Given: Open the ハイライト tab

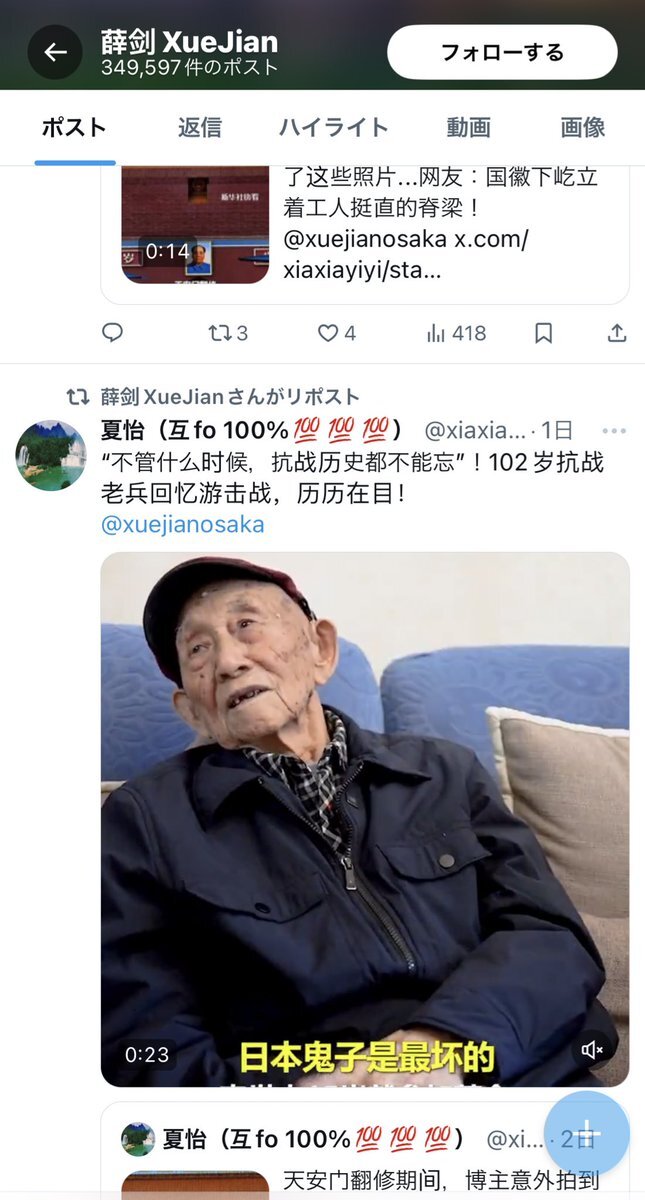Looking at the screenshot, I should pos(333,128).
